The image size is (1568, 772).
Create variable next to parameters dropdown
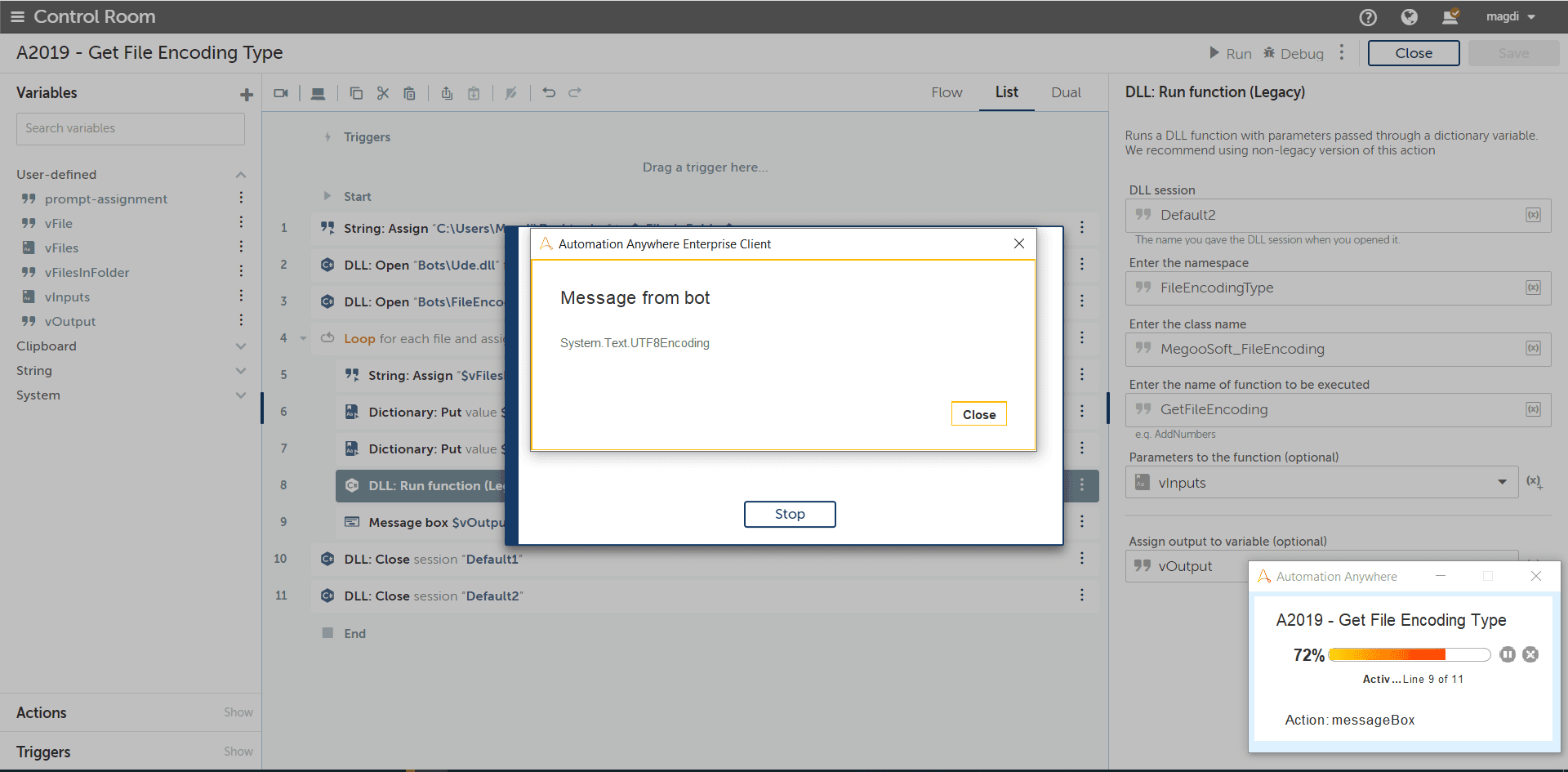(1535, 482)
